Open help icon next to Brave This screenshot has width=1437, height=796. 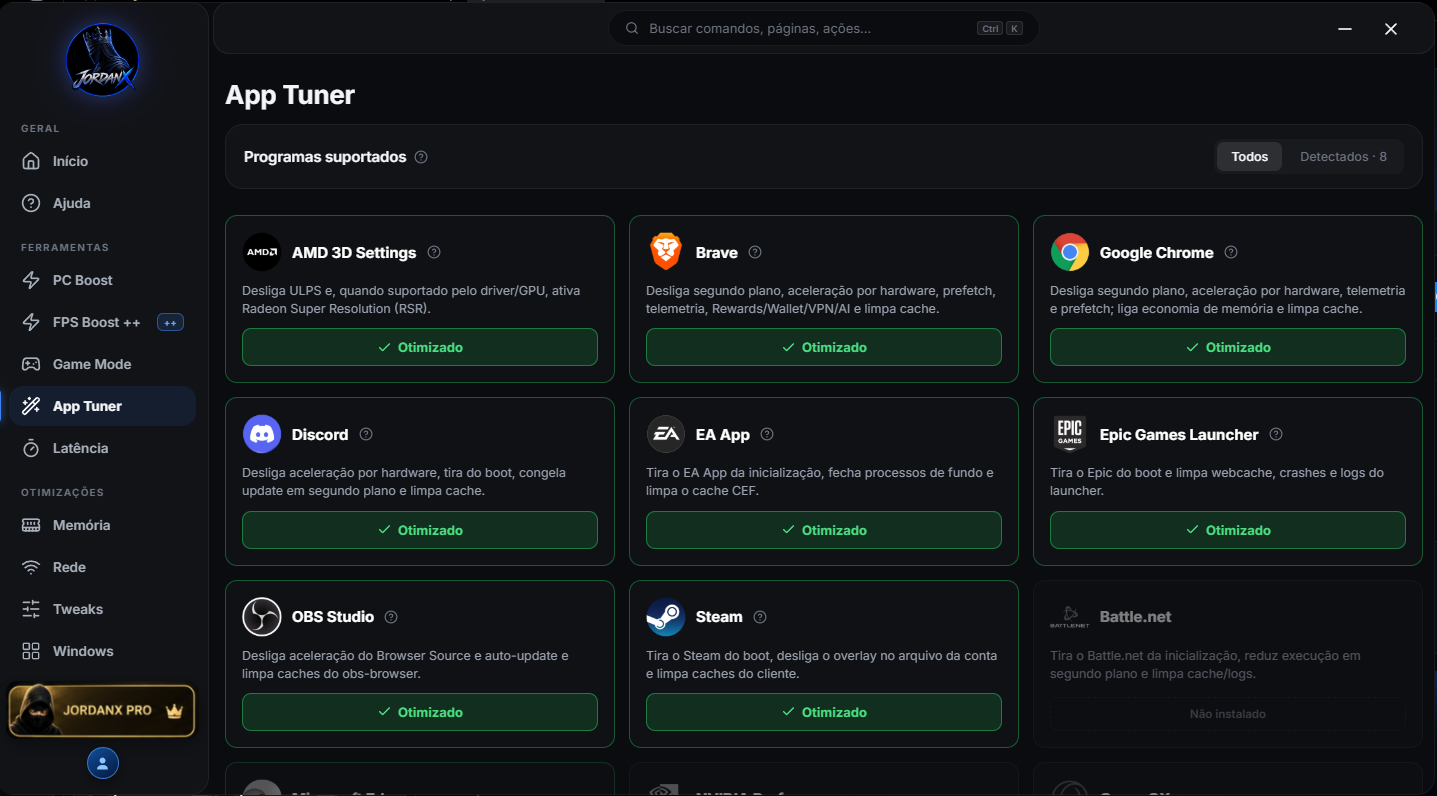[x=755, y=252]
